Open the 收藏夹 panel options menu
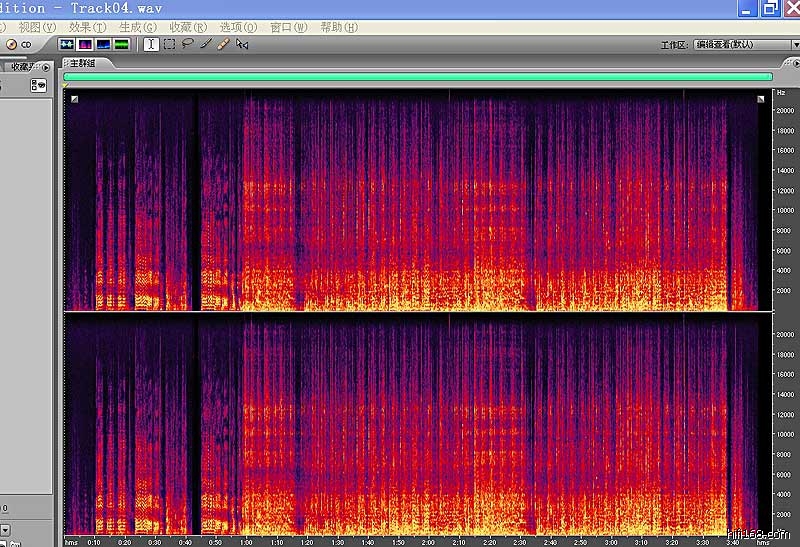Screen dimensions: 800x547 (46, 67)
